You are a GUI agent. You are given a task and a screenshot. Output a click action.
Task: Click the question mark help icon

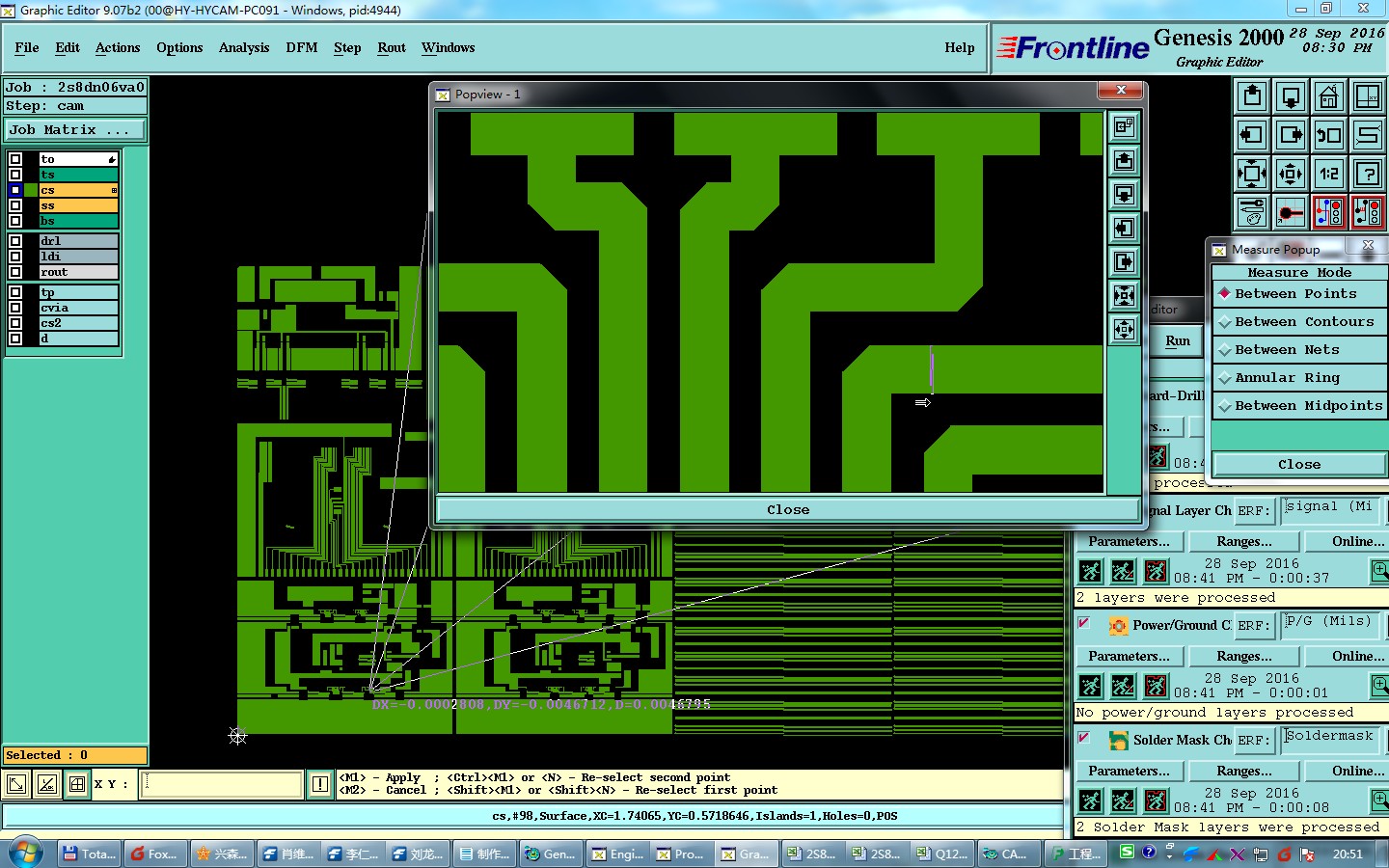1368,174
